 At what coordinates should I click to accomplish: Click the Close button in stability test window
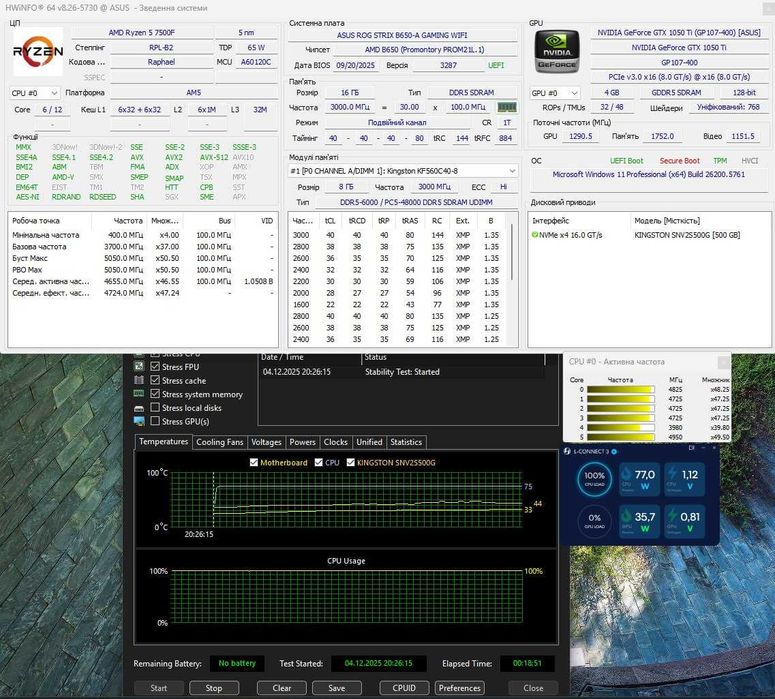(x=533, y=688)
